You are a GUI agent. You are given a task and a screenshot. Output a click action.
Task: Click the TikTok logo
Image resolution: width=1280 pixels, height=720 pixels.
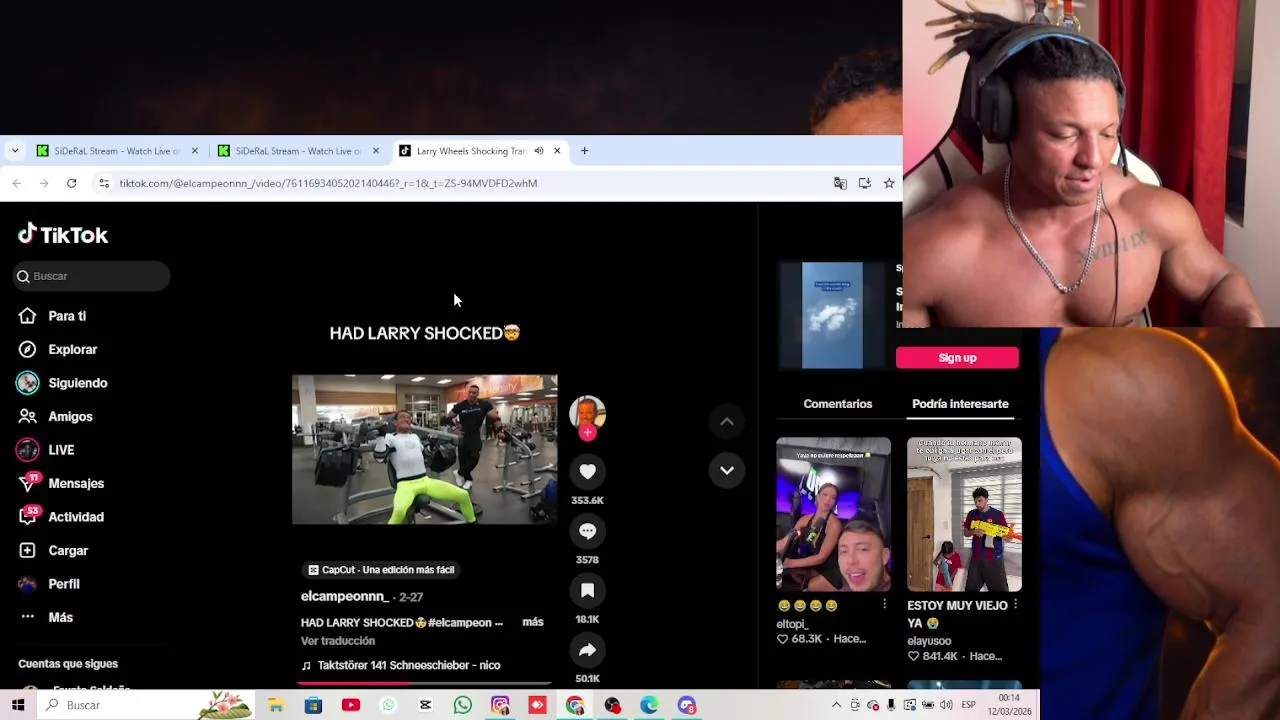[63, 234]
